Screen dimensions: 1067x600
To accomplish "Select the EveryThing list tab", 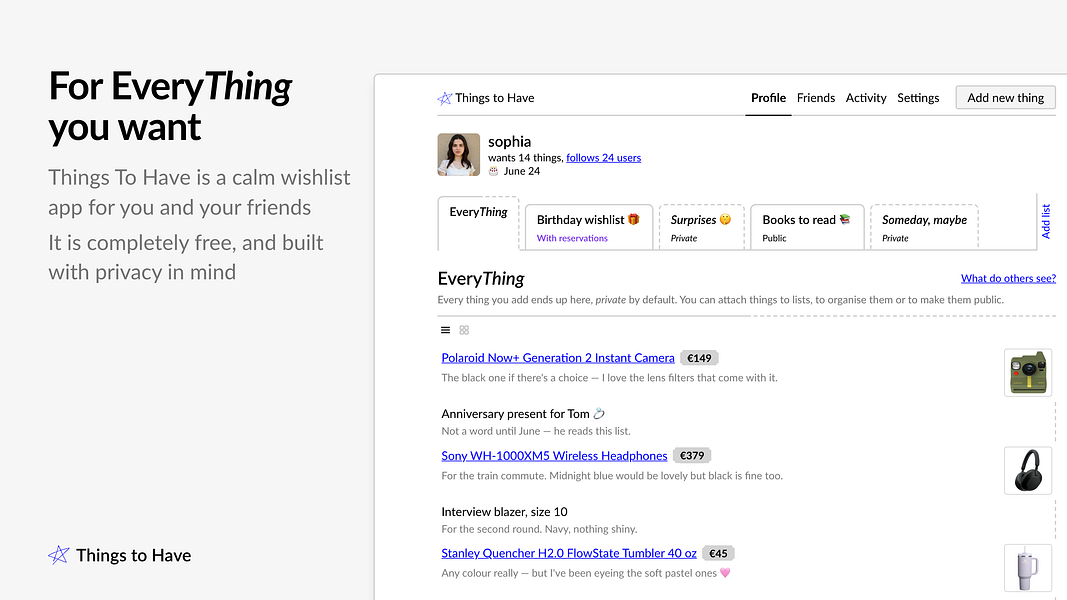I will (478, 222).
